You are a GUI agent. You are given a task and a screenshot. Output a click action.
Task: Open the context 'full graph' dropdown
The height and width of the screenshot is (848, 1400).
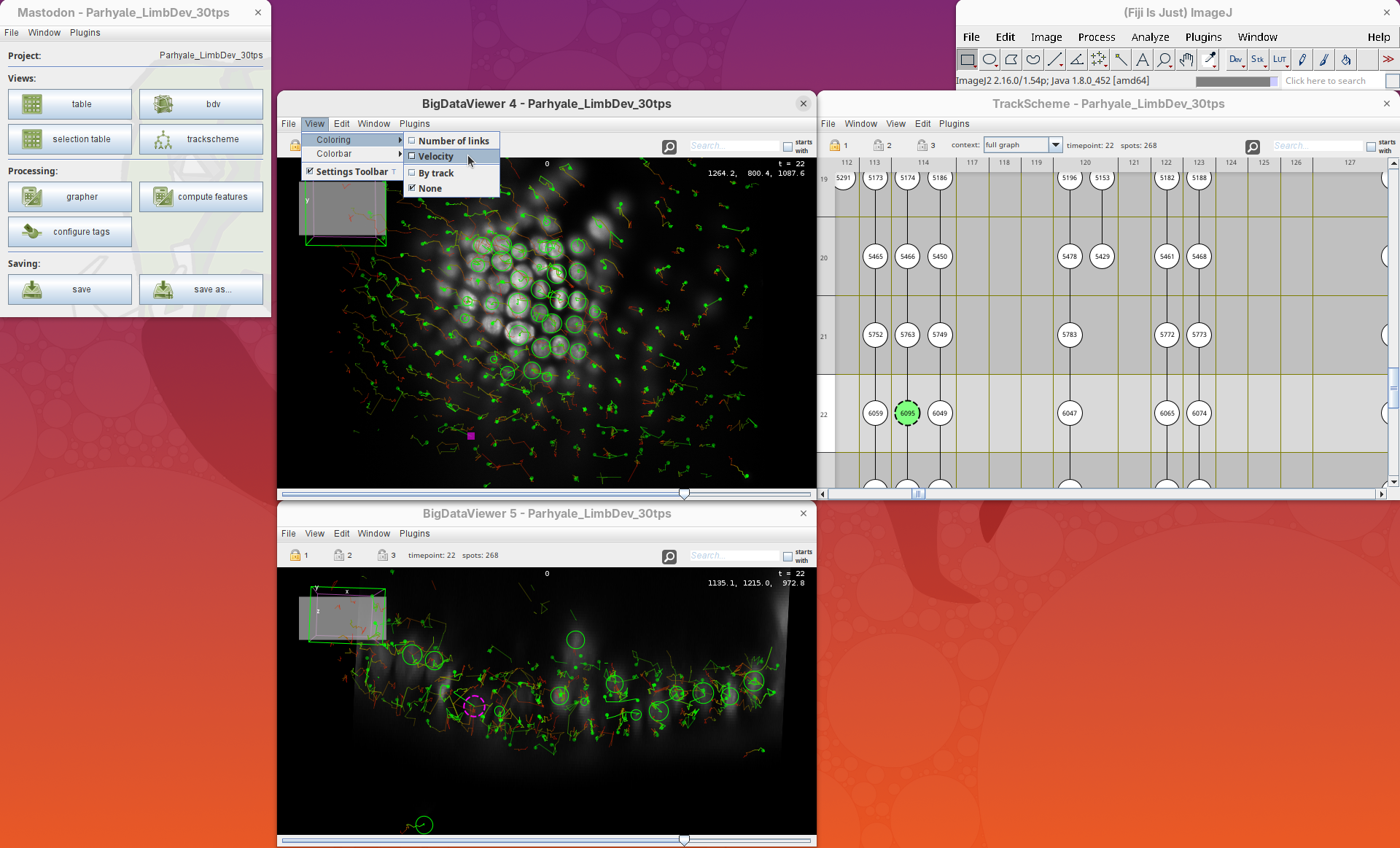tap(1054, 145)
